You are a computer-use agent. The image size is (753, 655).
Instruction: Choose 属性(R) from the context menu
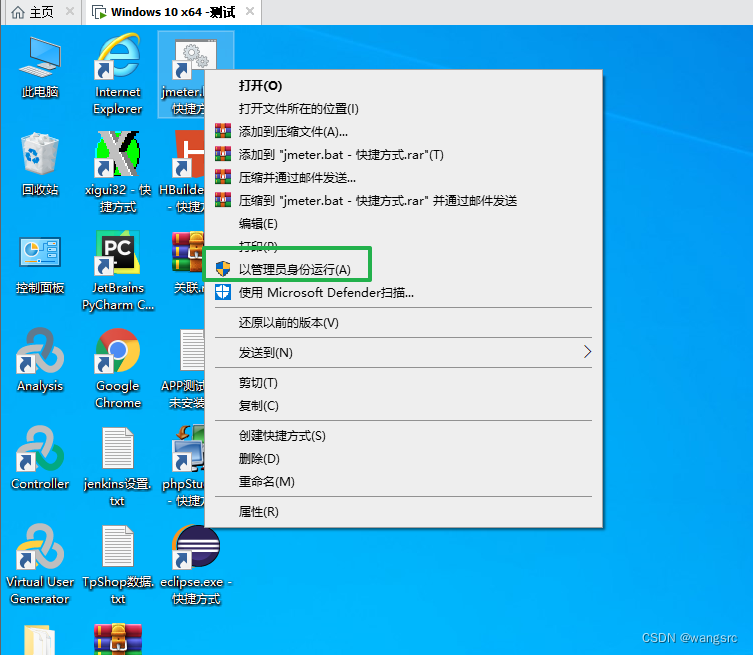pos(403,512)
